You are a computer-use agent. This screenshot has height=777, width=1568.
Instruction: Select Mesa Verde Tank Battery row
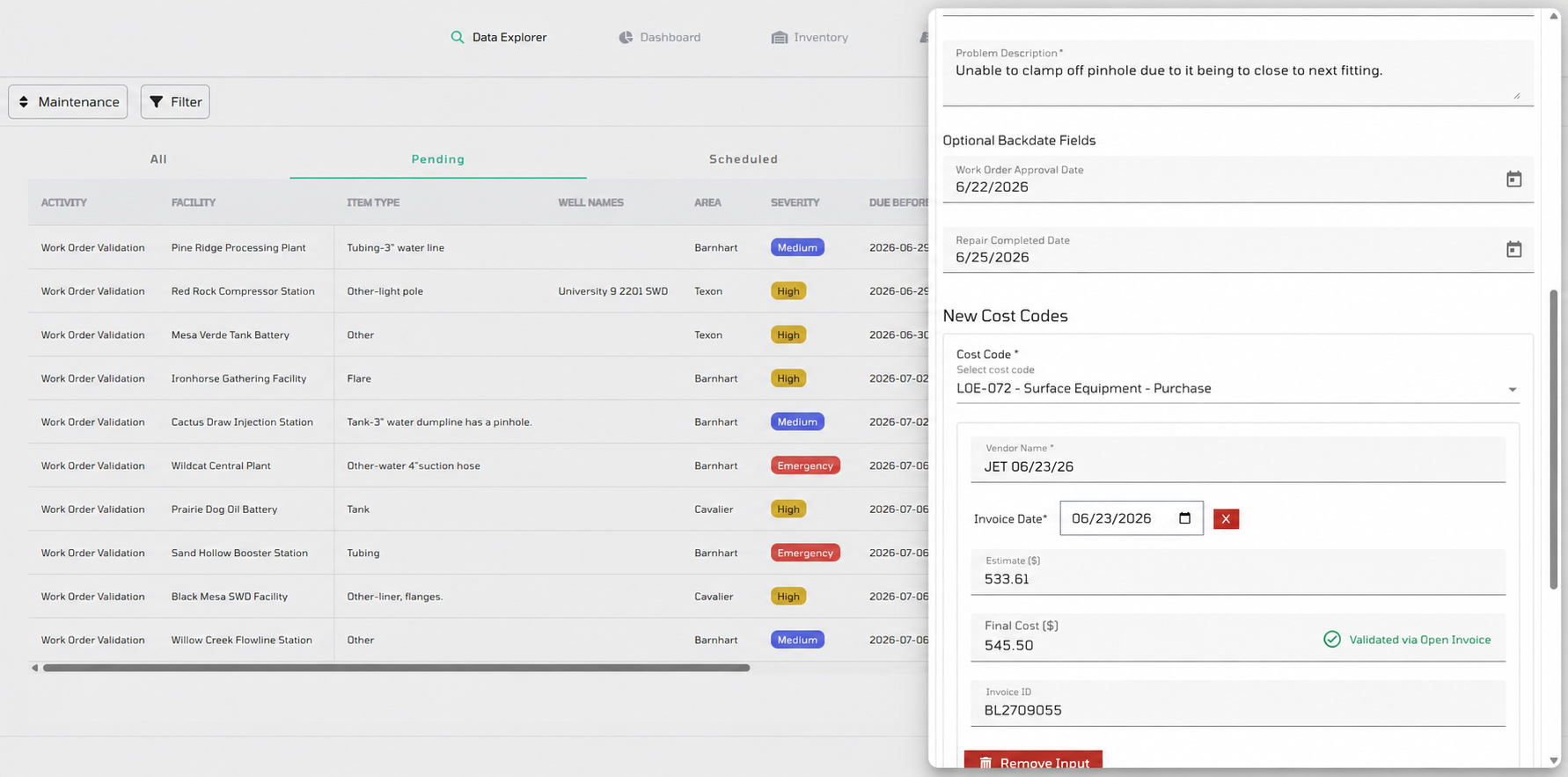click(479, 334)
